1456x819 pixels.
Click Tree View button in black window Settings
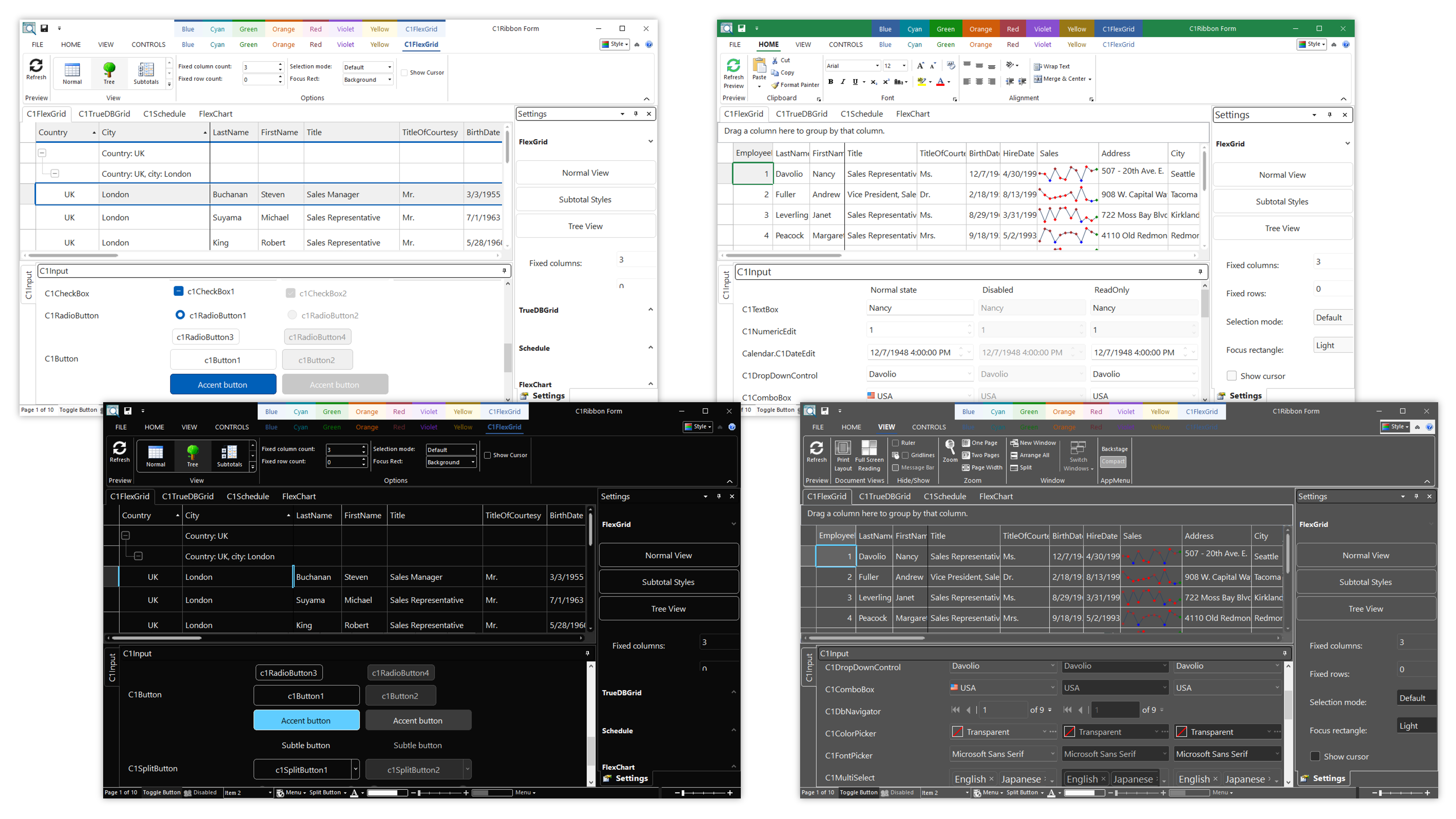tap(668, 608)
